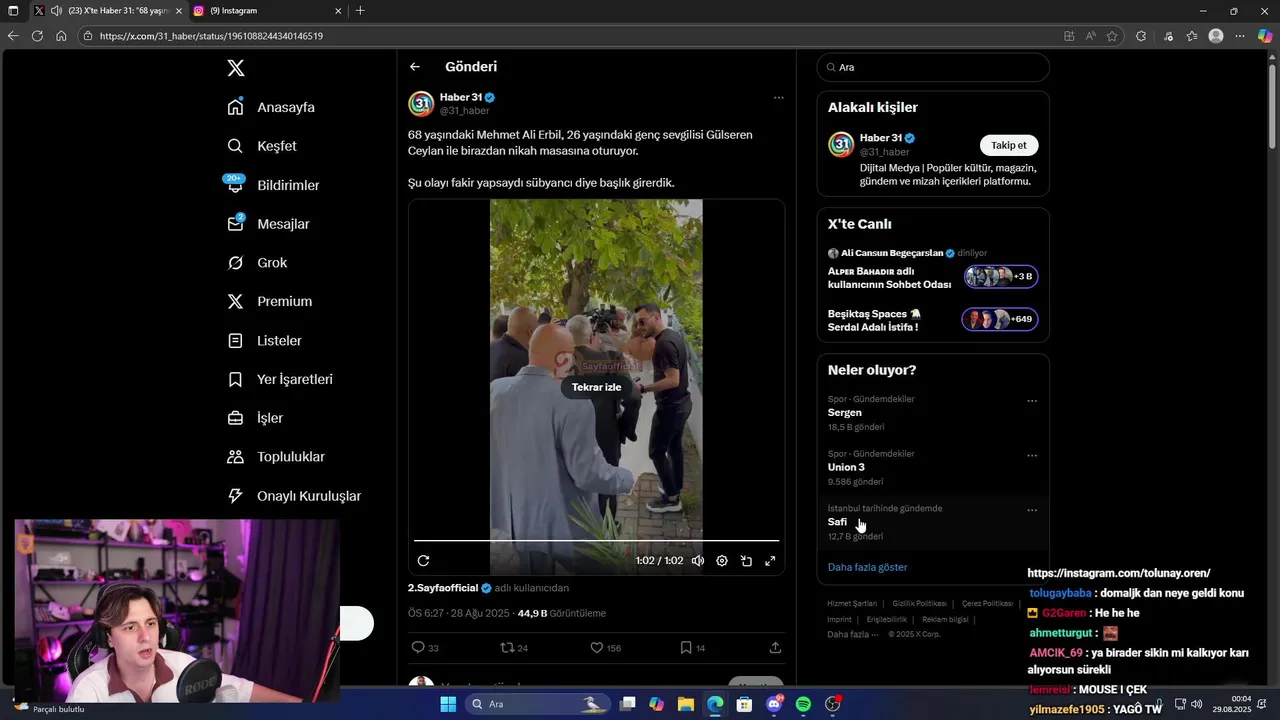Open the Gizlilik Politikası footer link
This screenshot has width=1280, height=720.
click(919, 604)
